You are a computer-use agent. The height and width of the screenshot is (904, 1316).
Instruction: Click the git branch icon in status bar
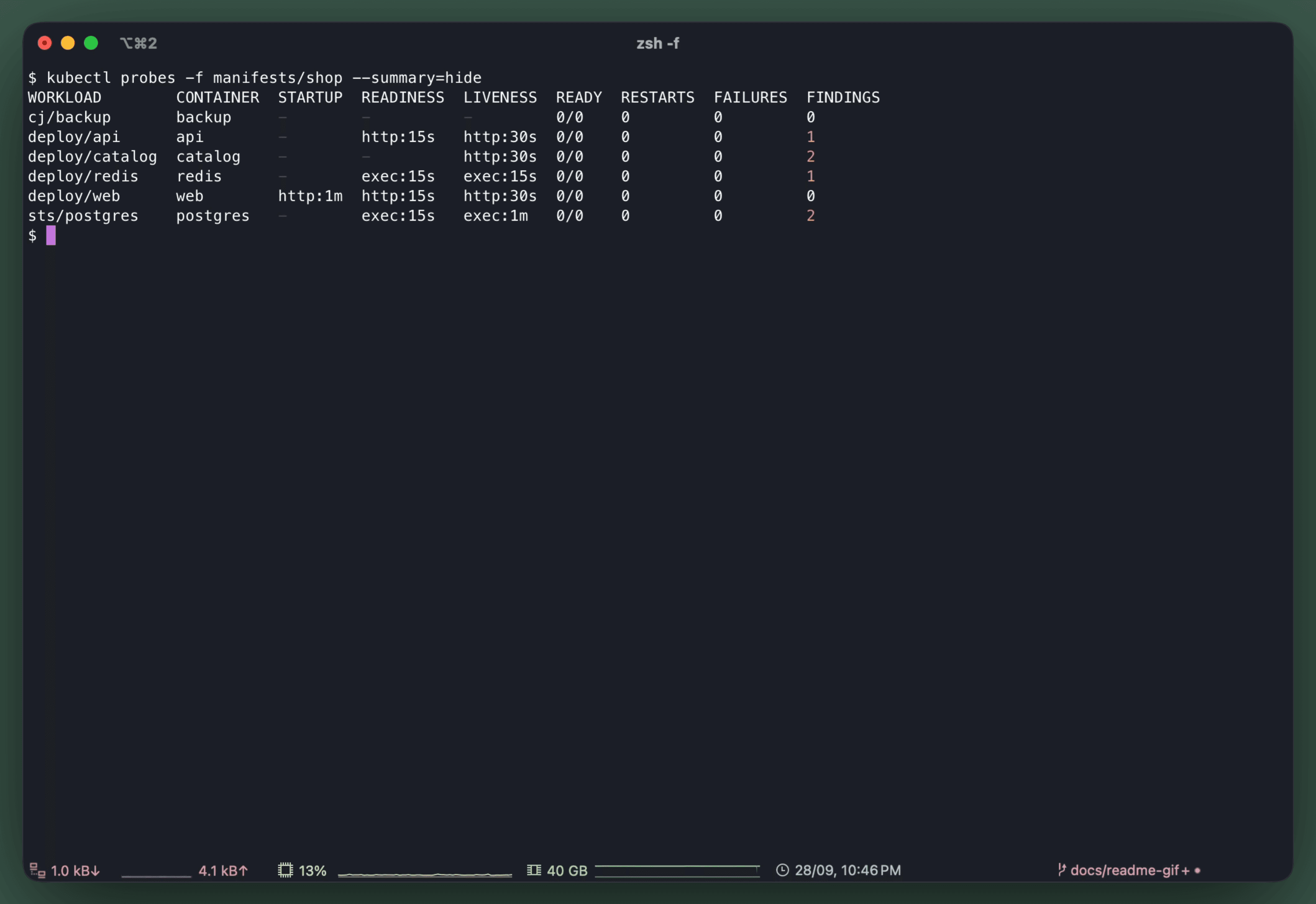point(1062,870)
